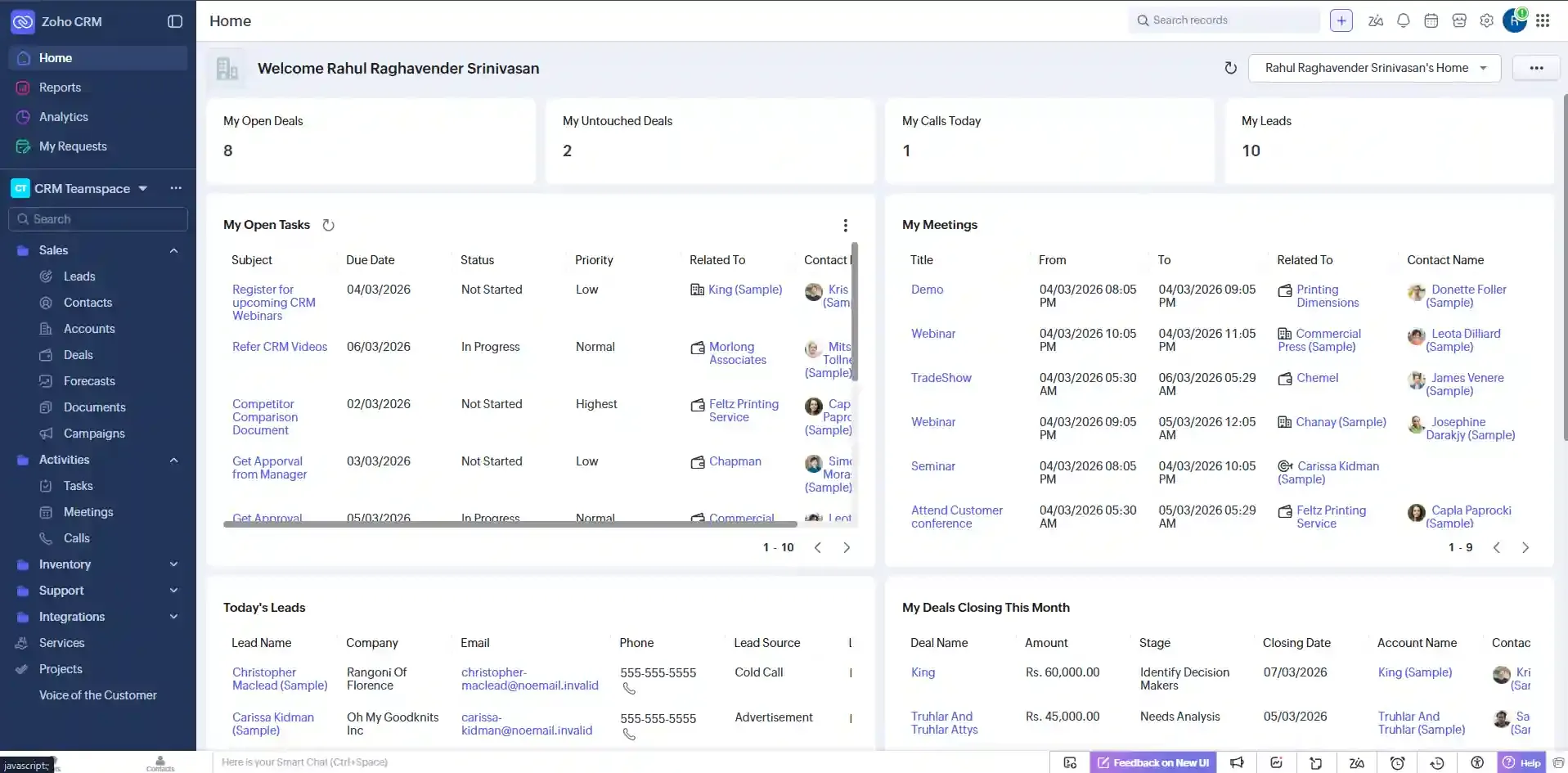
Task: Open the Competitor Comparison Document task
Action: pyautogui.click(x=265, y=417)
